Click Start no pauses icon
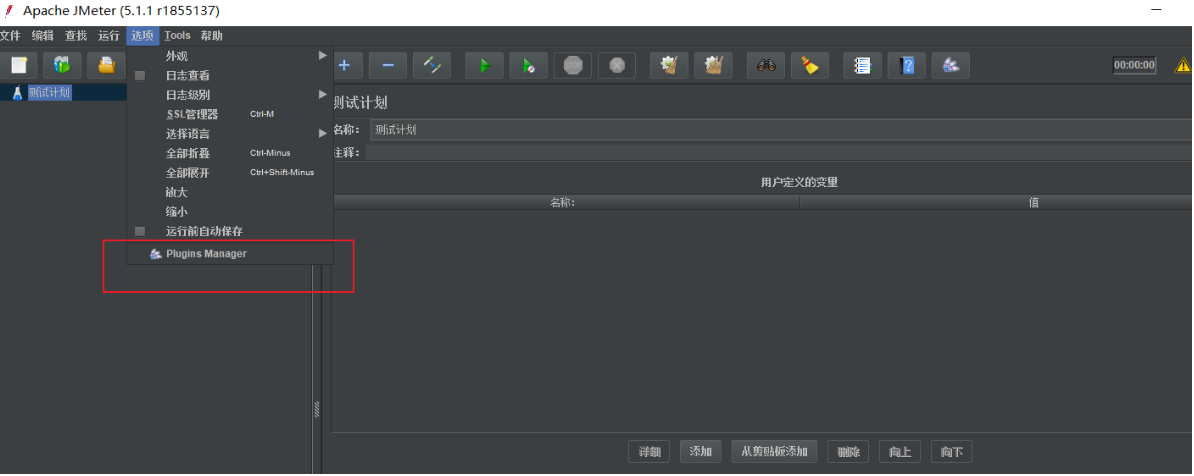1194x476 pixels. click(528, 65)
